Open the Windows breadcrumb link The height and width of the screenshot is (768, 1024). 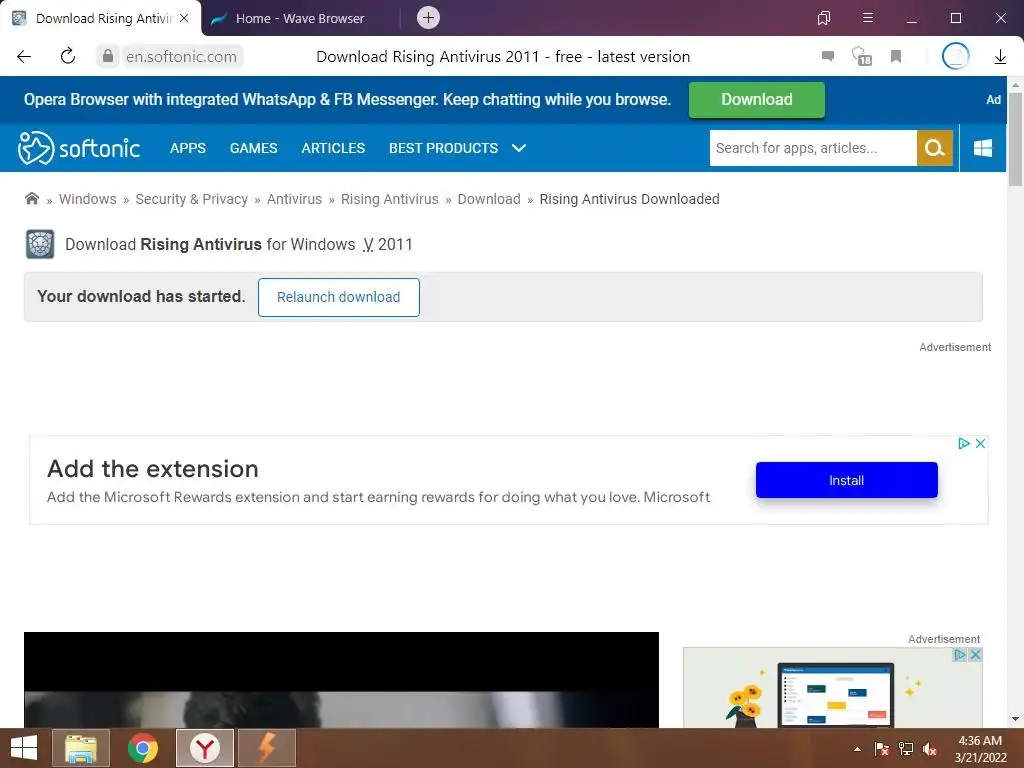tap(88, 199)
